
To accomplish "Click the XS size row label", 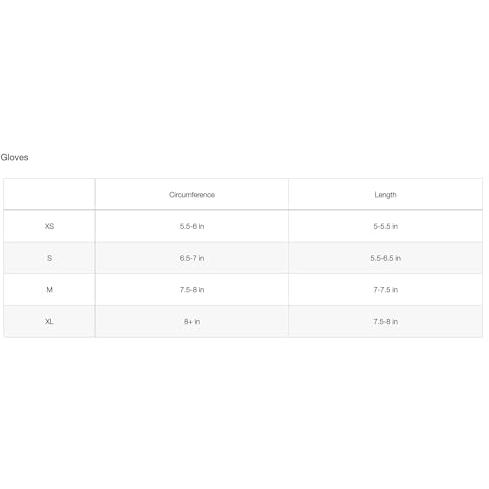I will (x=49, y=226).
